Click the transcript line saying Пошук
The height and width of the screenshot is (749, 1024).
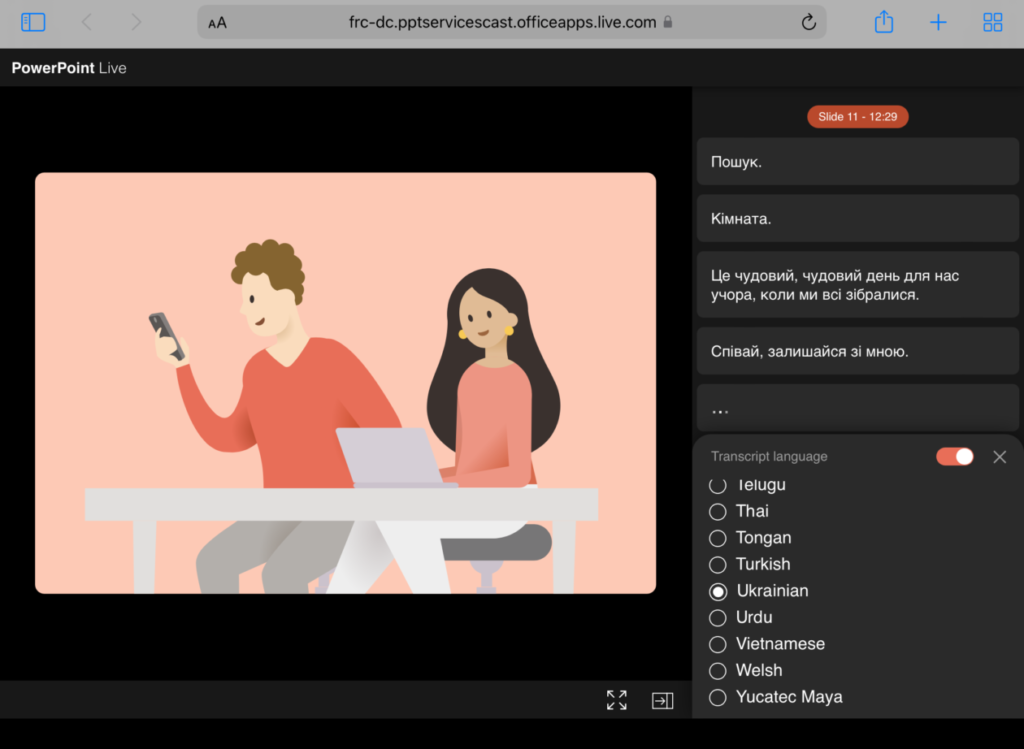point(857,161)
